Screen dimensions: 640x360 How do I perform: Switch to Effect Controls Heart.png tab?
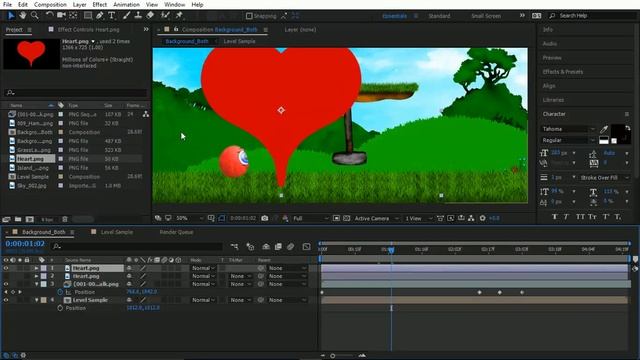tap(89, 29)
